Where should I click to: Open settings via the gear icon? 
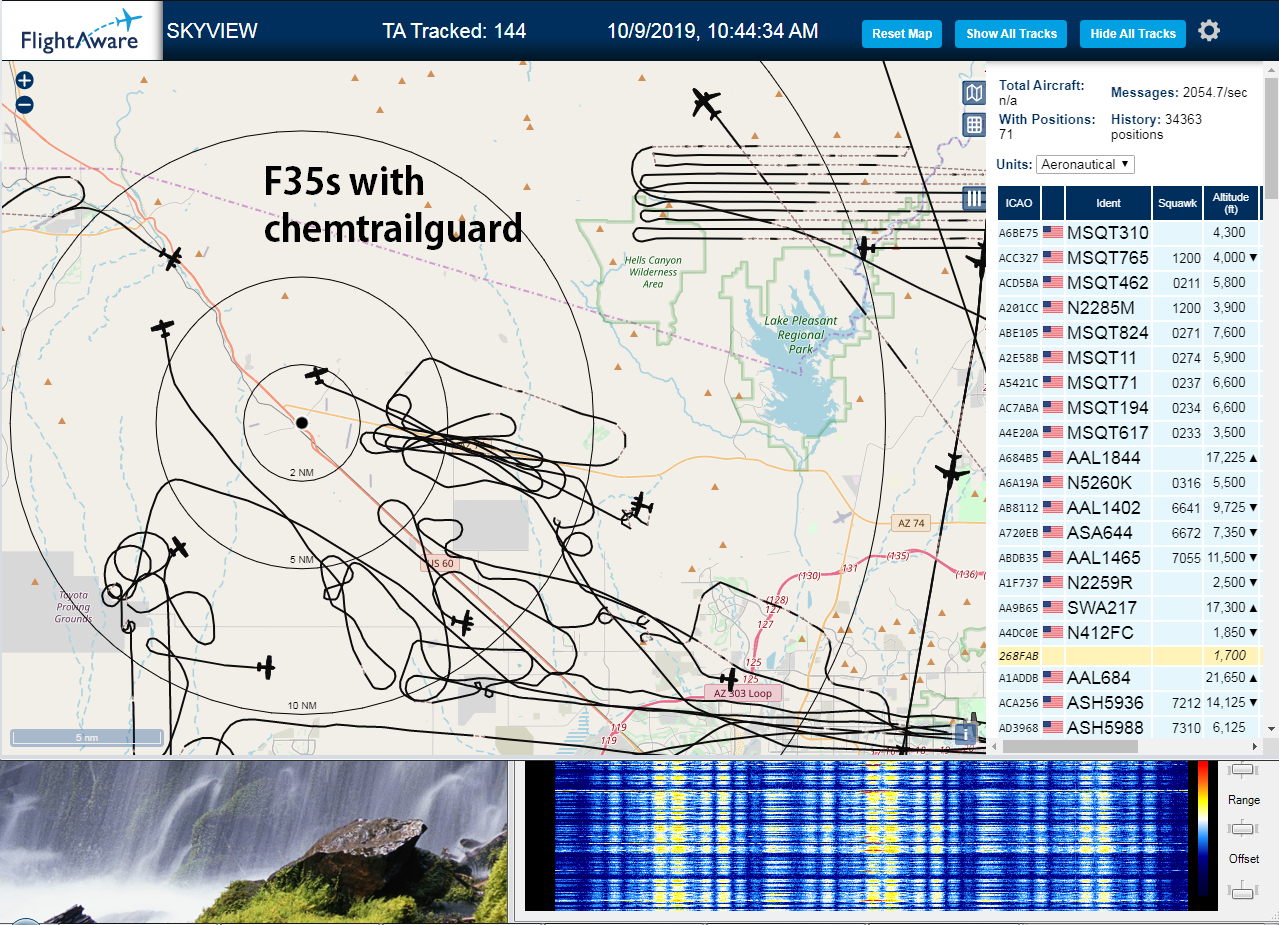pyautogui.click(x=1209, y=31)
